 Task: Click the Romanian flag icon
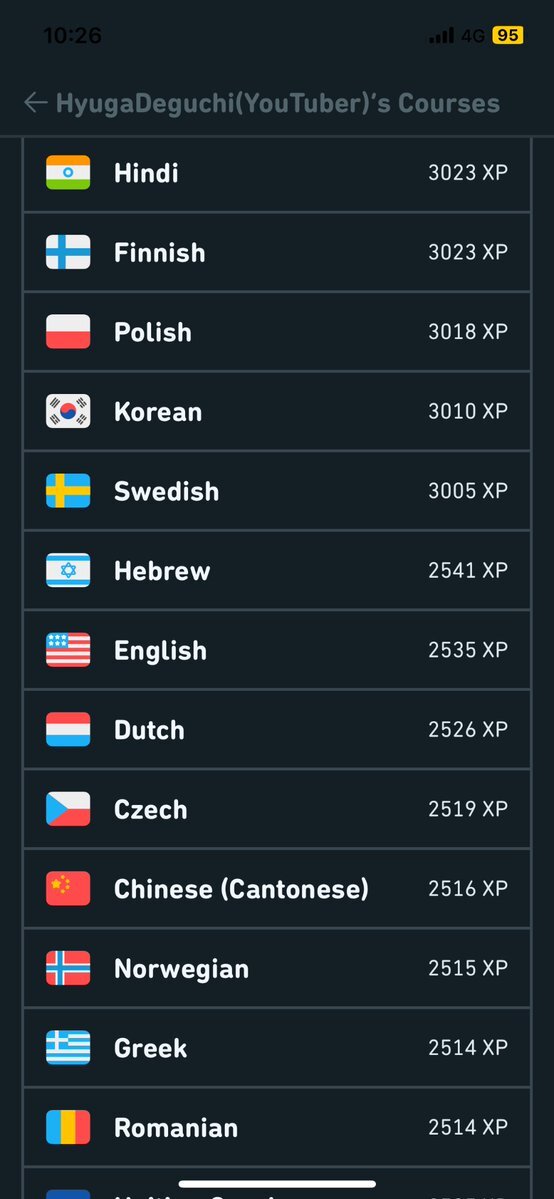(x=68, y=1126)
